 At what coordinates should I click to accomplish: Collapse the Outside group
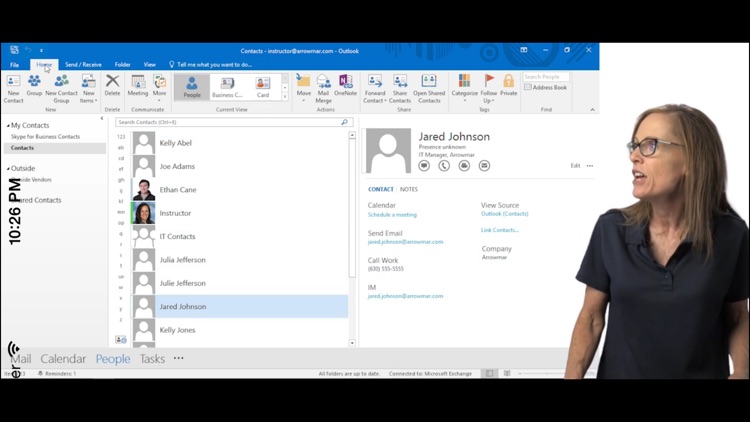pyautogui.click(x=8, y=168)
